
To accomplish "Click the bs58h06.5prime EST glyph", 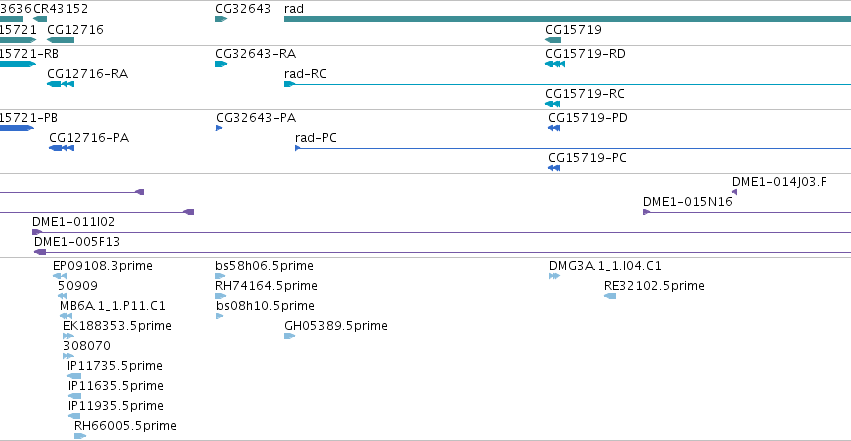I will (220, 276).
